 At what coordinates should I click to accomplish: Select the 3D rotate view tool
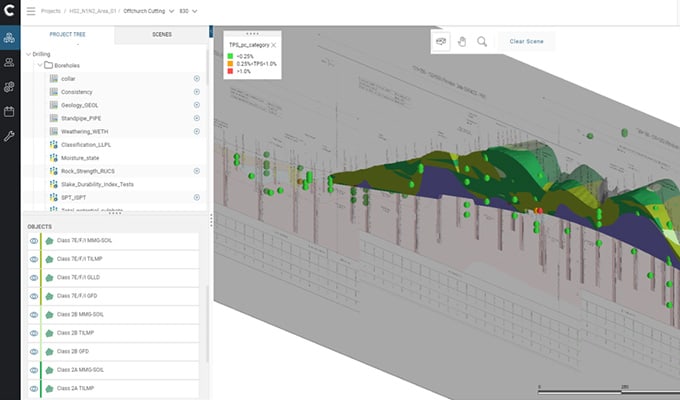(441, 41)
